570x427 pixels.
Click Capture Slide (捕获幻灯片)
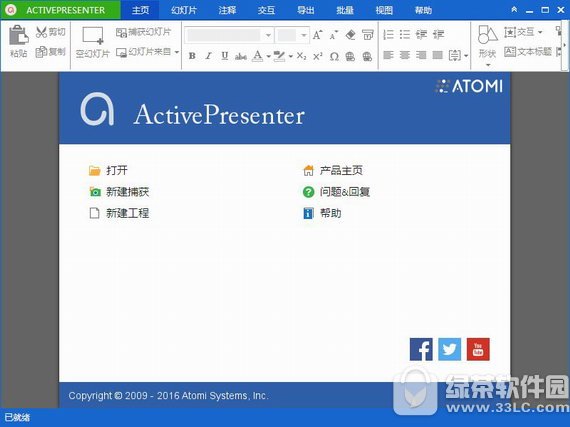(143, 32)
